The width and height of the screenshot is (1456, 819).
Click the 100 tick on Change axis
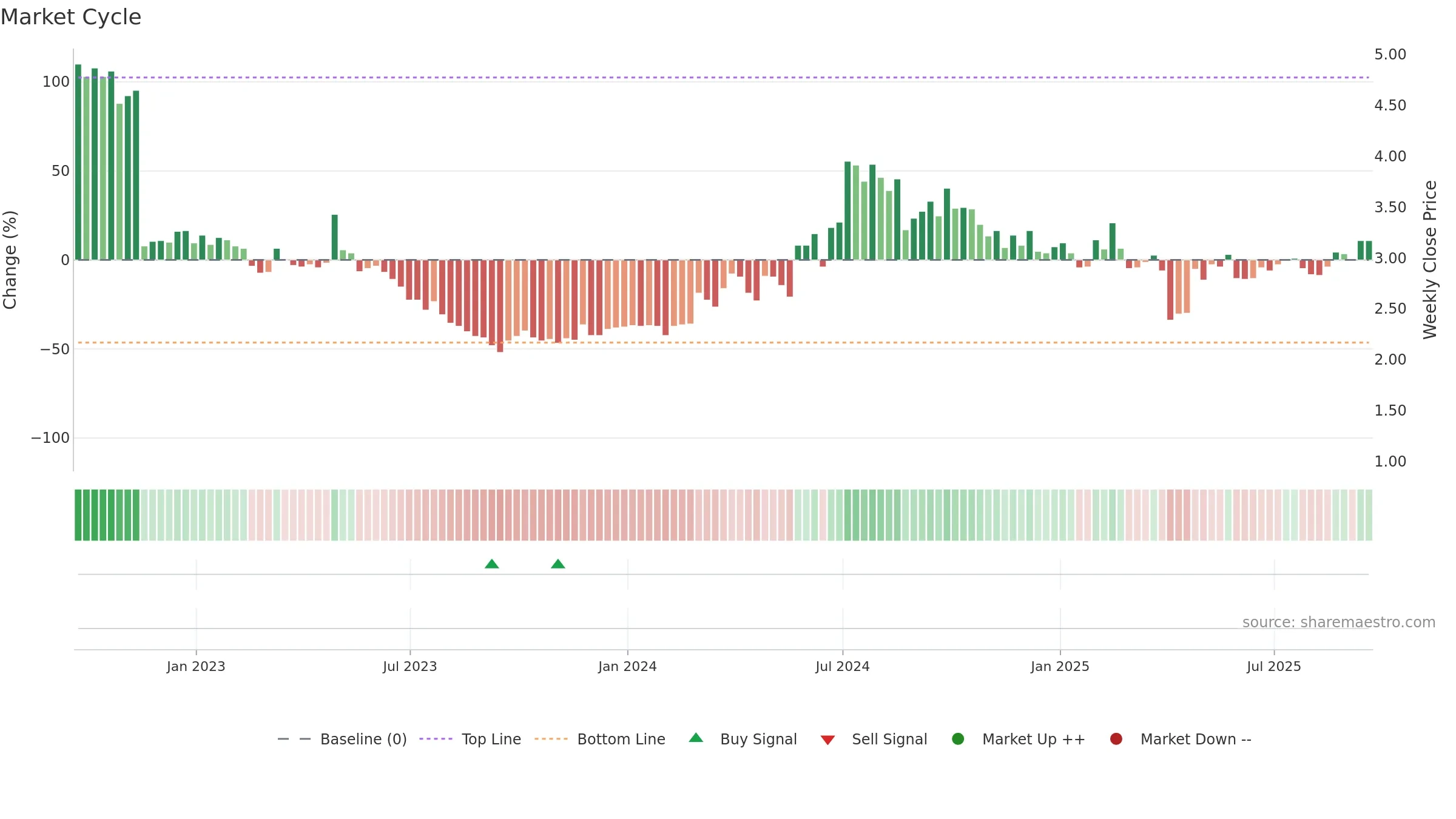point(56,82)
